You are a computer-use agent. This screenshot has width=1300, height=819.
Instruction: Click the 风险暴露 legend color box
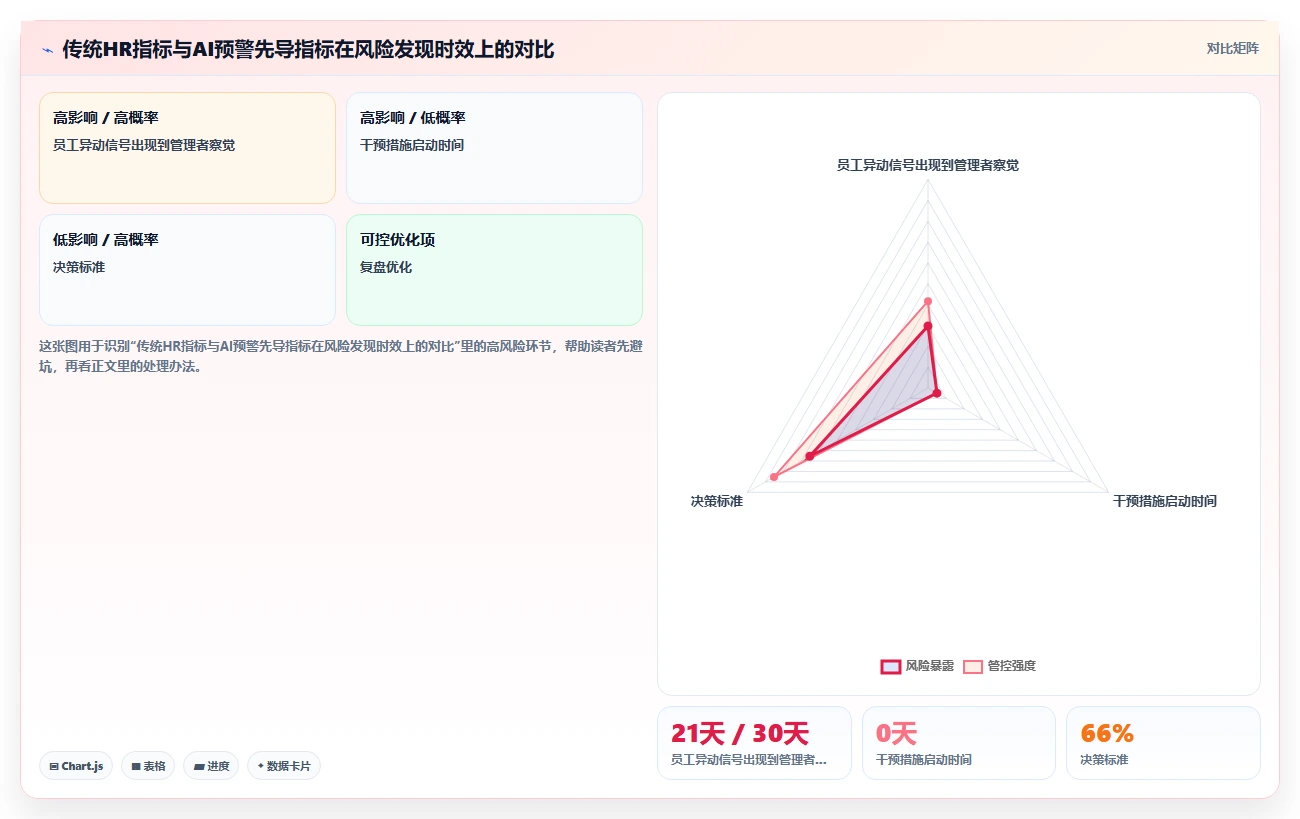[x=890, y=666]
